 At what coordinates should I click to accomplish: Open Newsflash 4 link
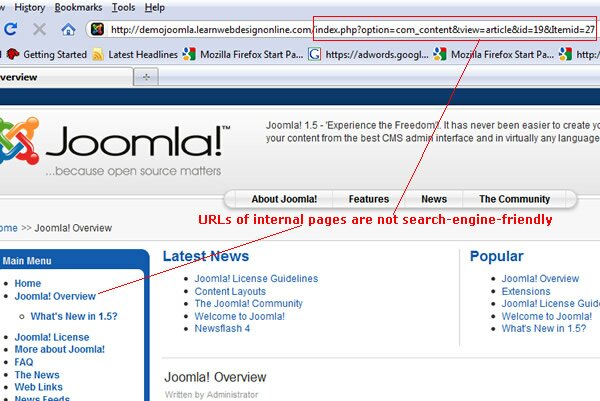click(x=222, y=328)
